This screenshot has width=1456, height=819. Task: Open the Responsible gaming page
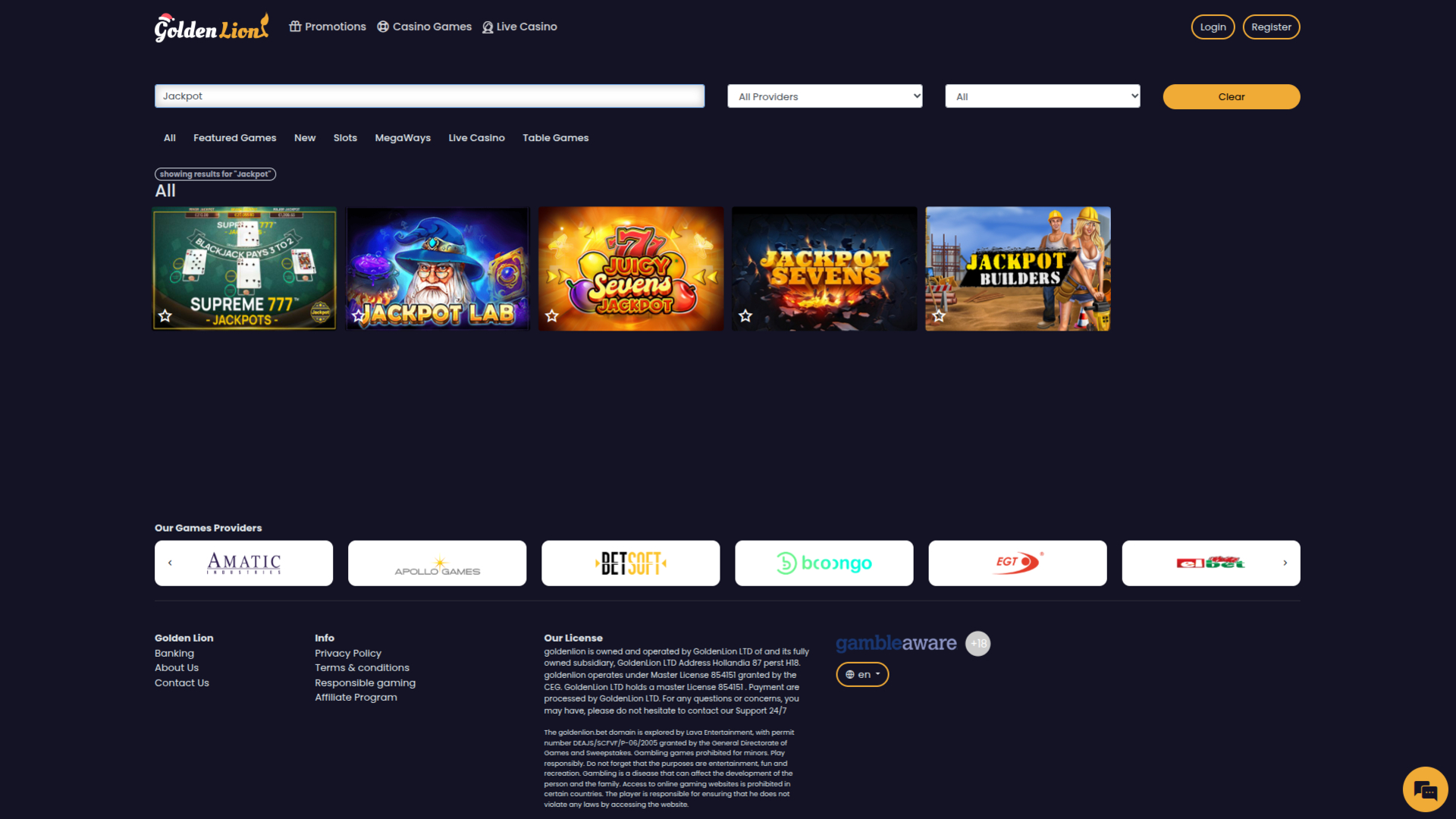click(x=365, y=682)
